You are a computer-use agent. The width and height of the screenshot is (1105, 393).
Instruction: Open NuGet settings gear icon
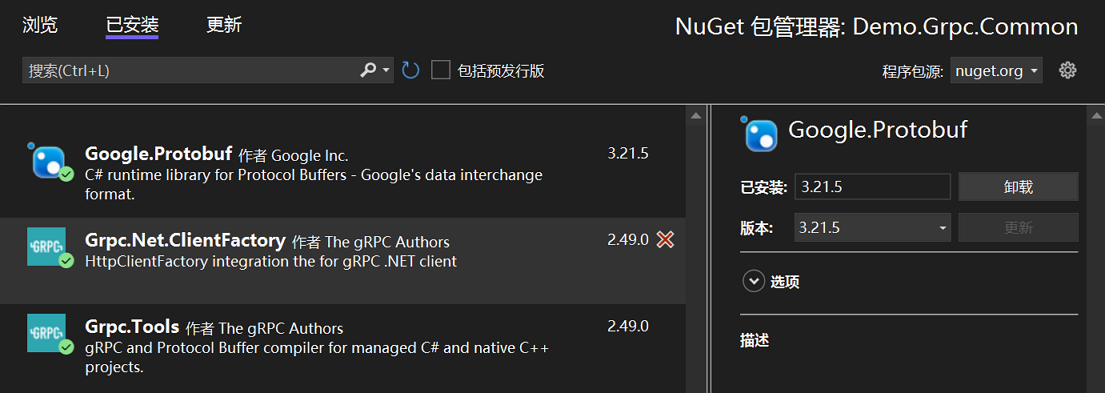point(1068,70)
